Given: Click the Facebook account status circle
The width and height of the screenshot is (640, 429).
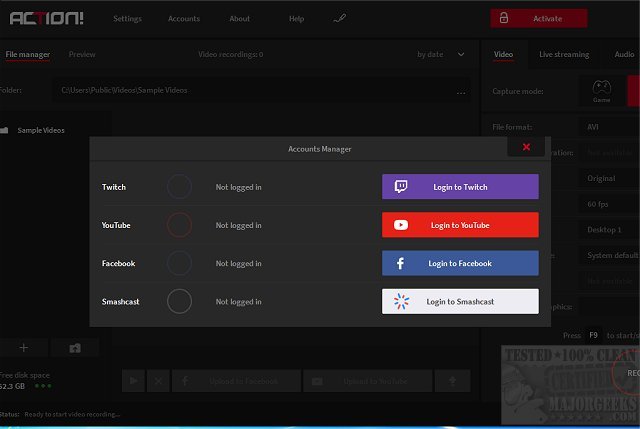Looking at the screenshot, I should coord(179,263).
